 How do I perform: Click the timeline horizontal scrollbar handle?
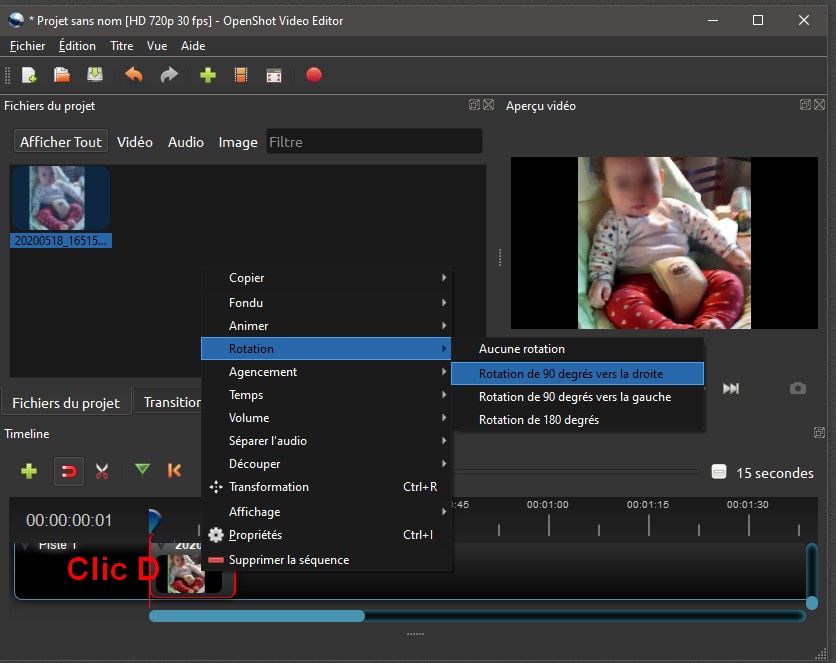(256, 616)
